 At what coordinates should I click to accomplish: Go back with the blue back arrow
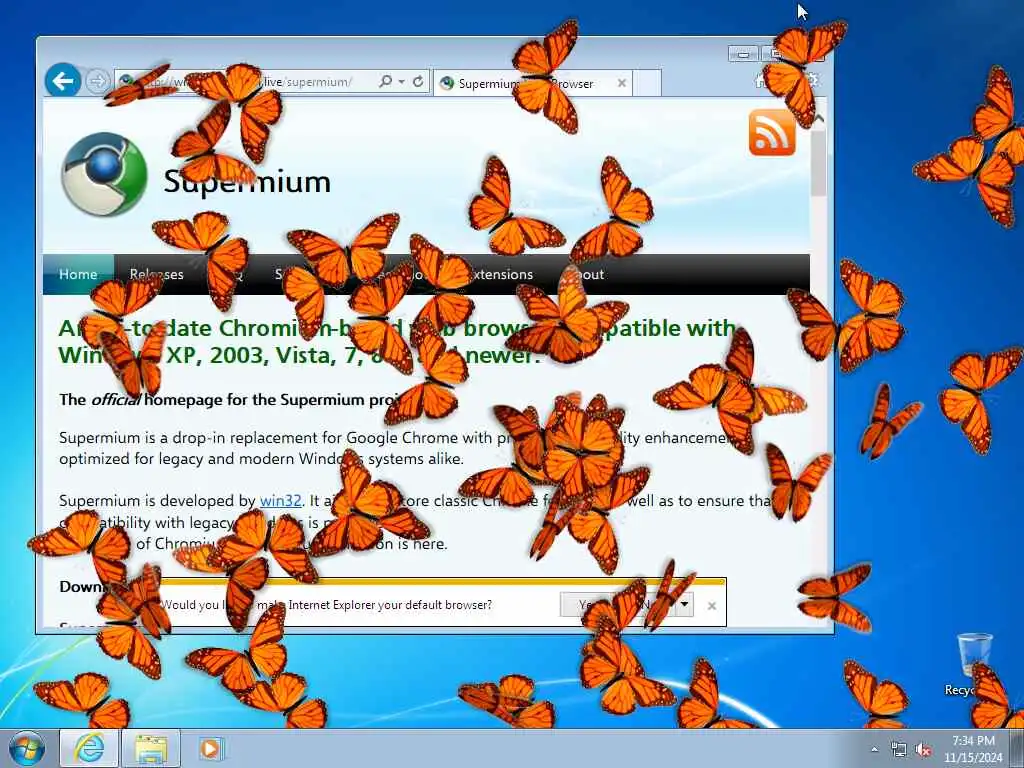(63, 81)
